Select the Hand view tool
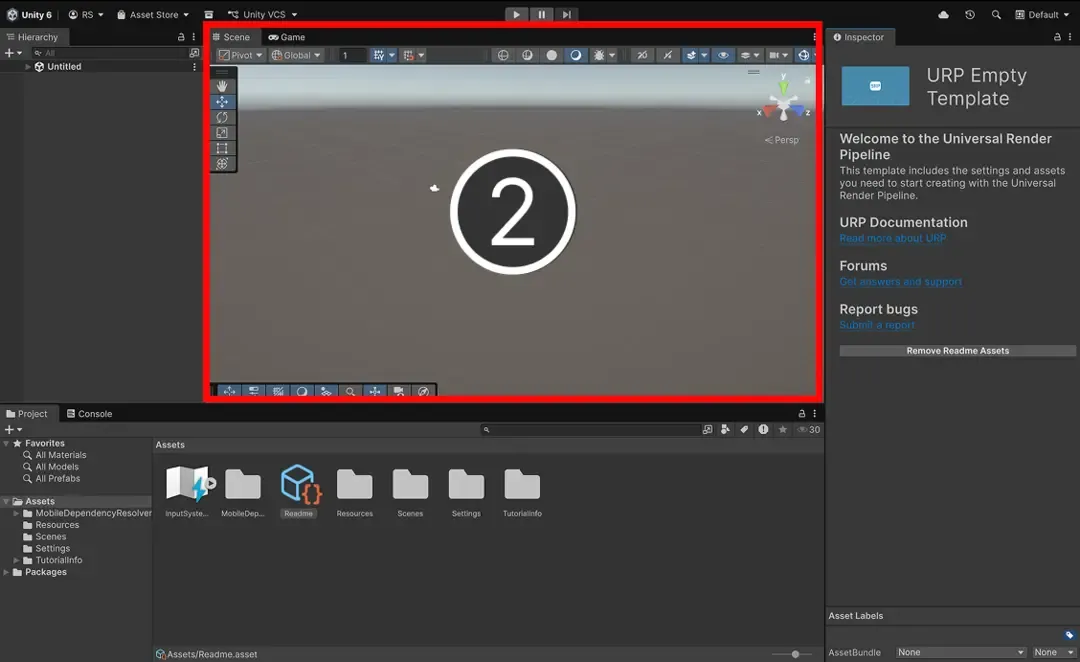The width and height of the screenshot is (1080, 662). click(x=222, y=86)
